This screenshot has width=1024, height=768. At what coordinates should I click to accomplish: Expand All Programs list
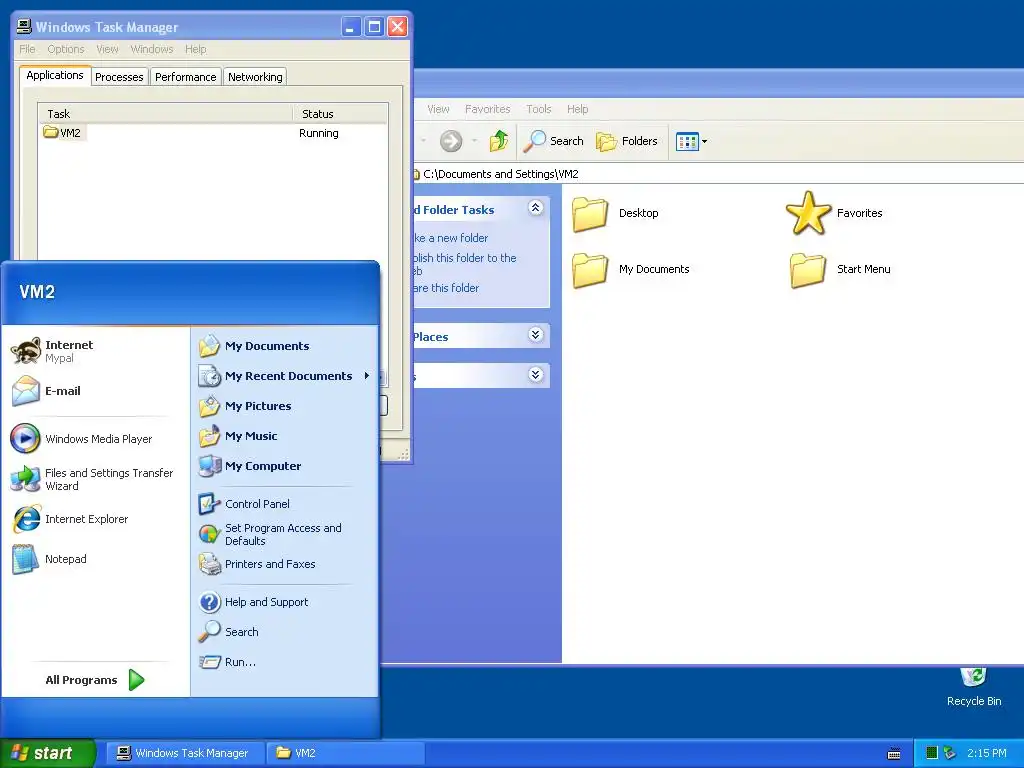point(95,680)
